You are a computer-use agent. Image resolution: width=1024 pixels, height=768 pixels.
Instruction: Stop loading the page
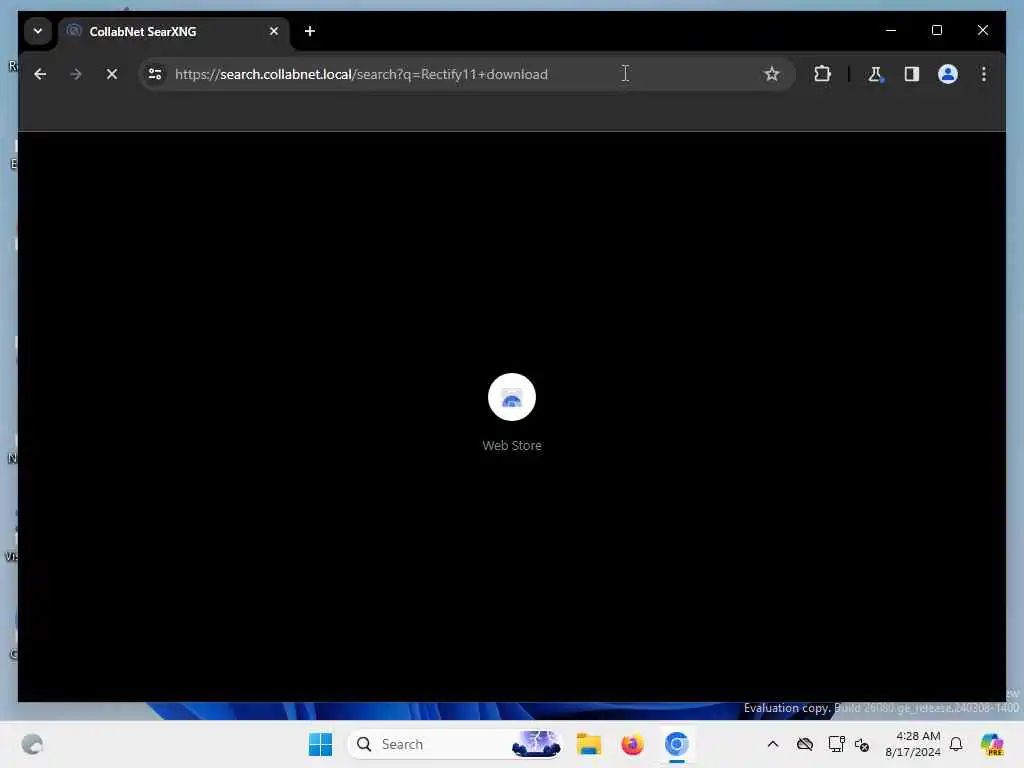[112, 74]
